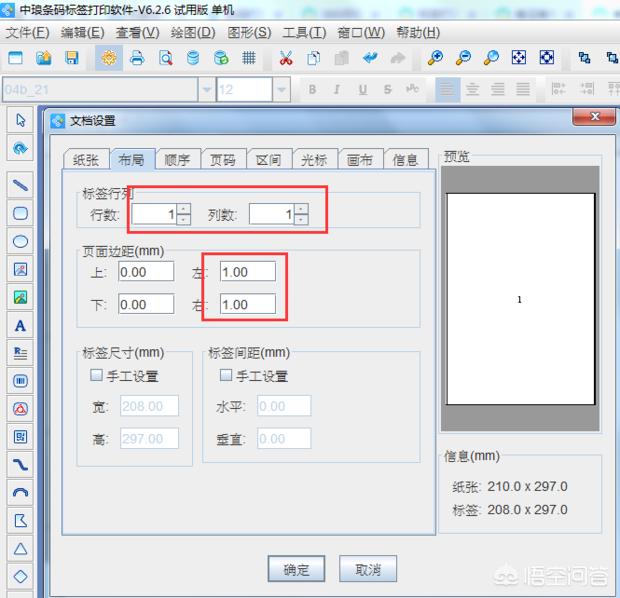Viewport: 620px width, 598px height.
Task: Decrease 列数 with the down stepper arrow
Action: (301, 220)
